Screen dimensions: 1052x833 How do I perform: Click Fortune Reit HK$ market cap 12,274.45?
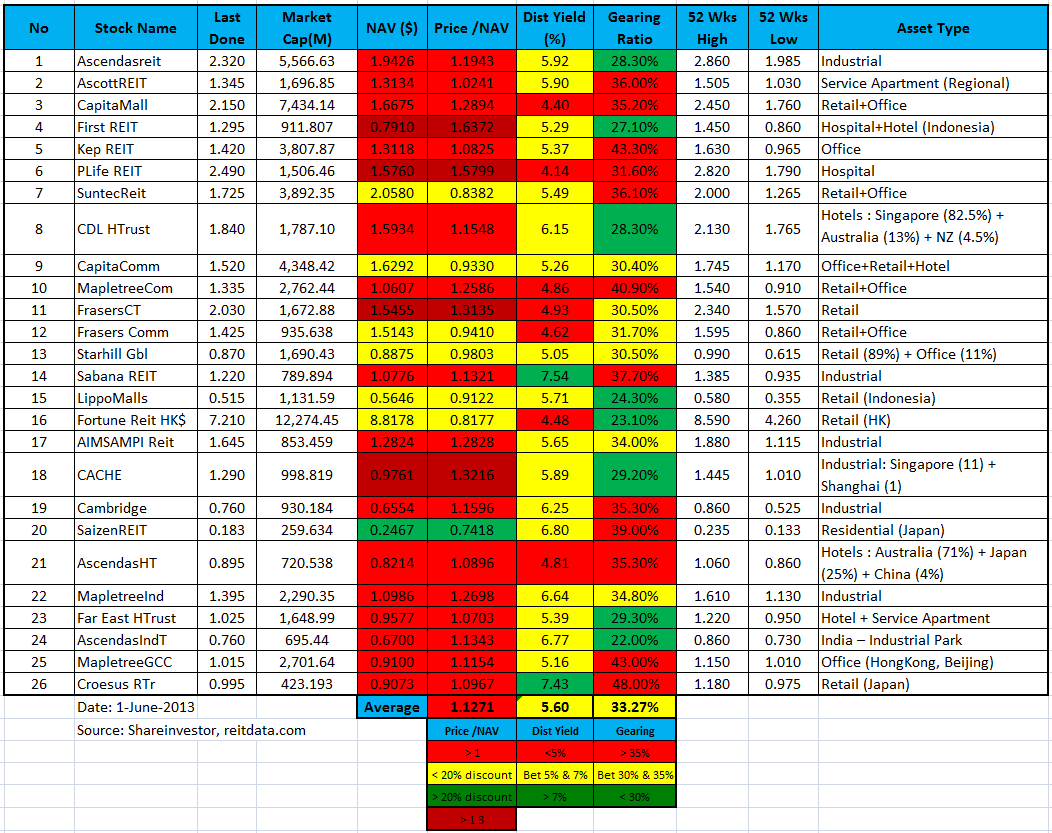[x=307, y=421]
